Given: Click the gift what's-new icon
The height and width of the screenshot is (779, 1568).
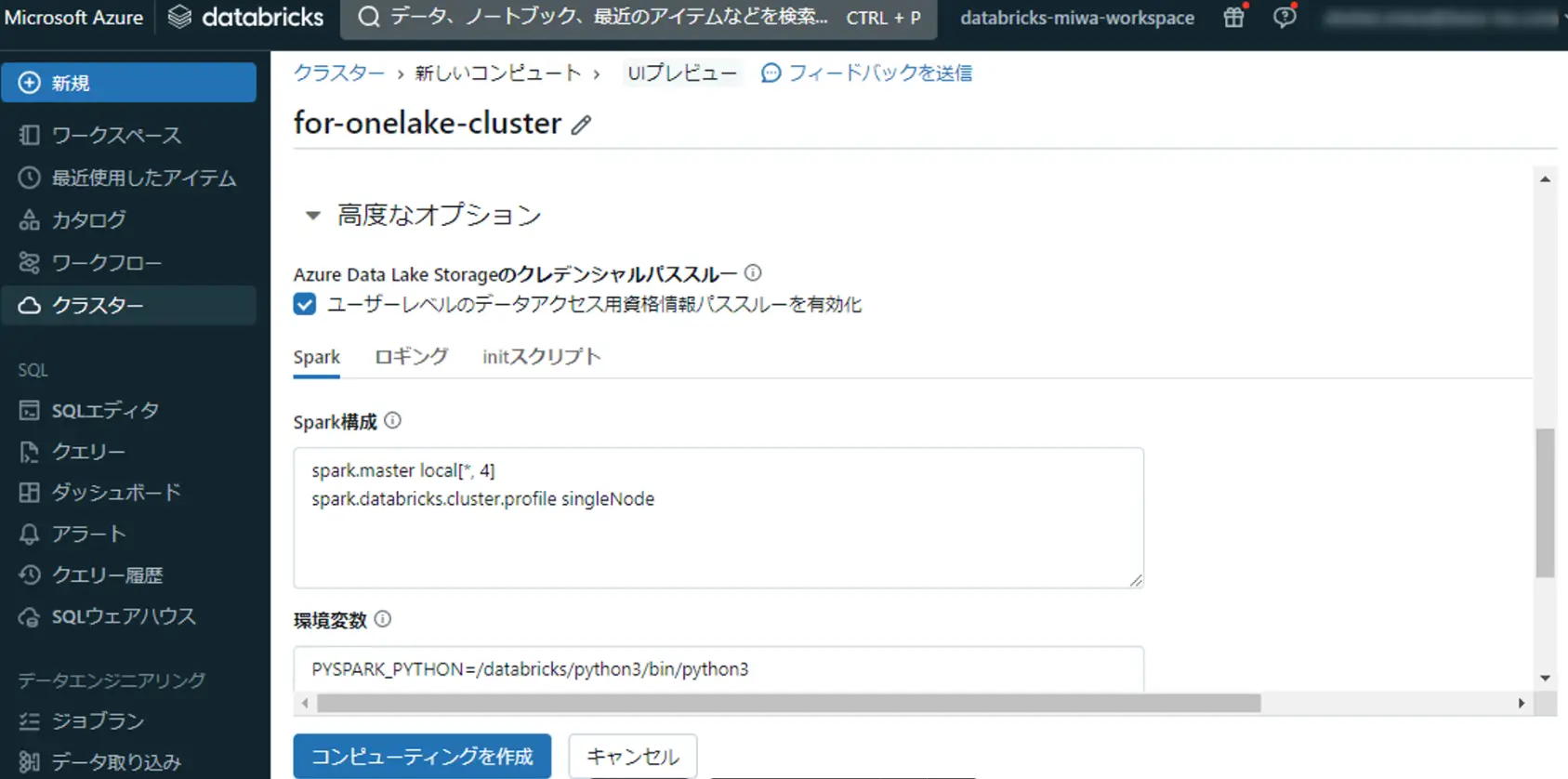Looking at the screenshot, I should 1234,17.
